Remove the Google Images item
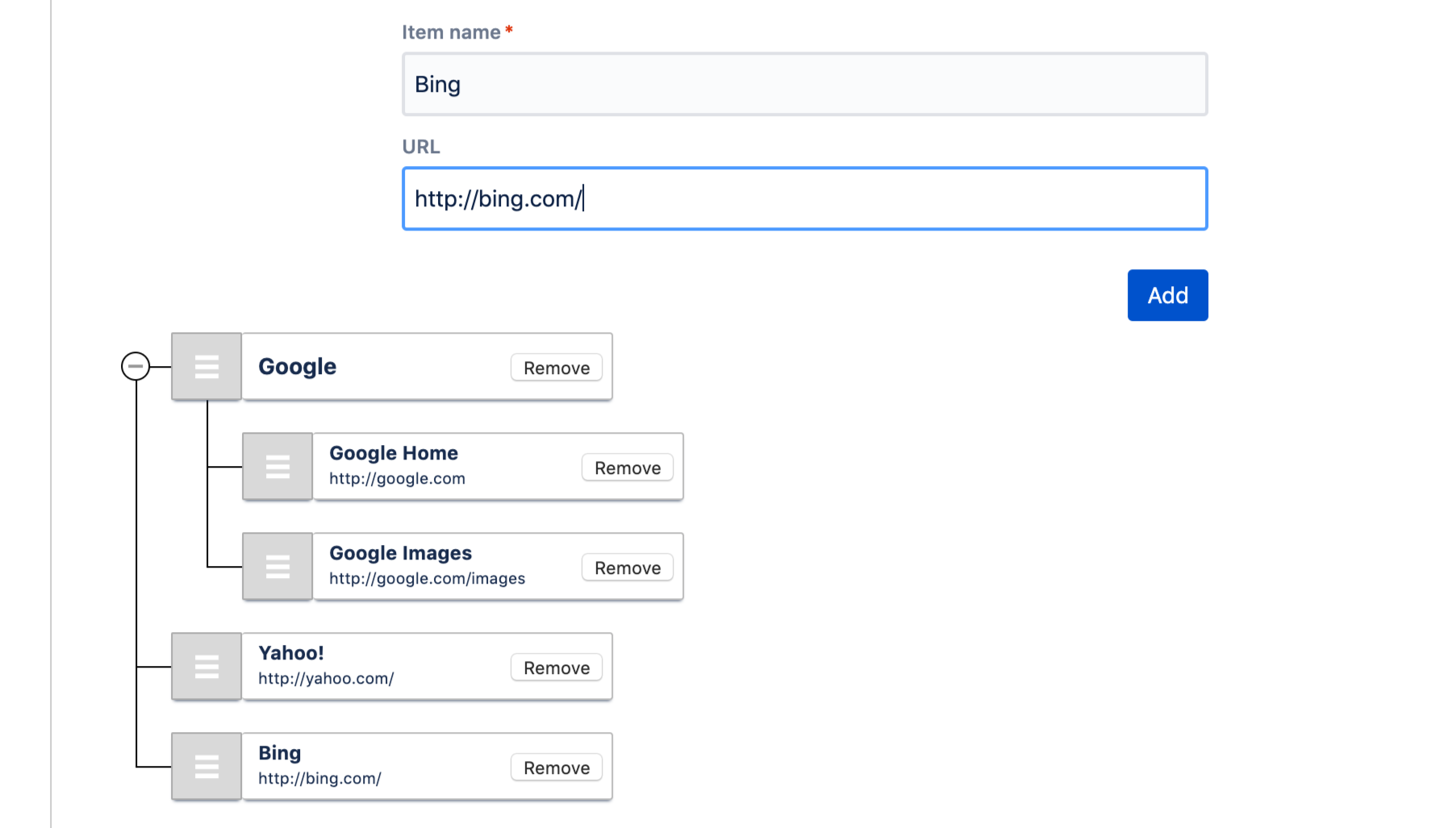 point(628,568)
